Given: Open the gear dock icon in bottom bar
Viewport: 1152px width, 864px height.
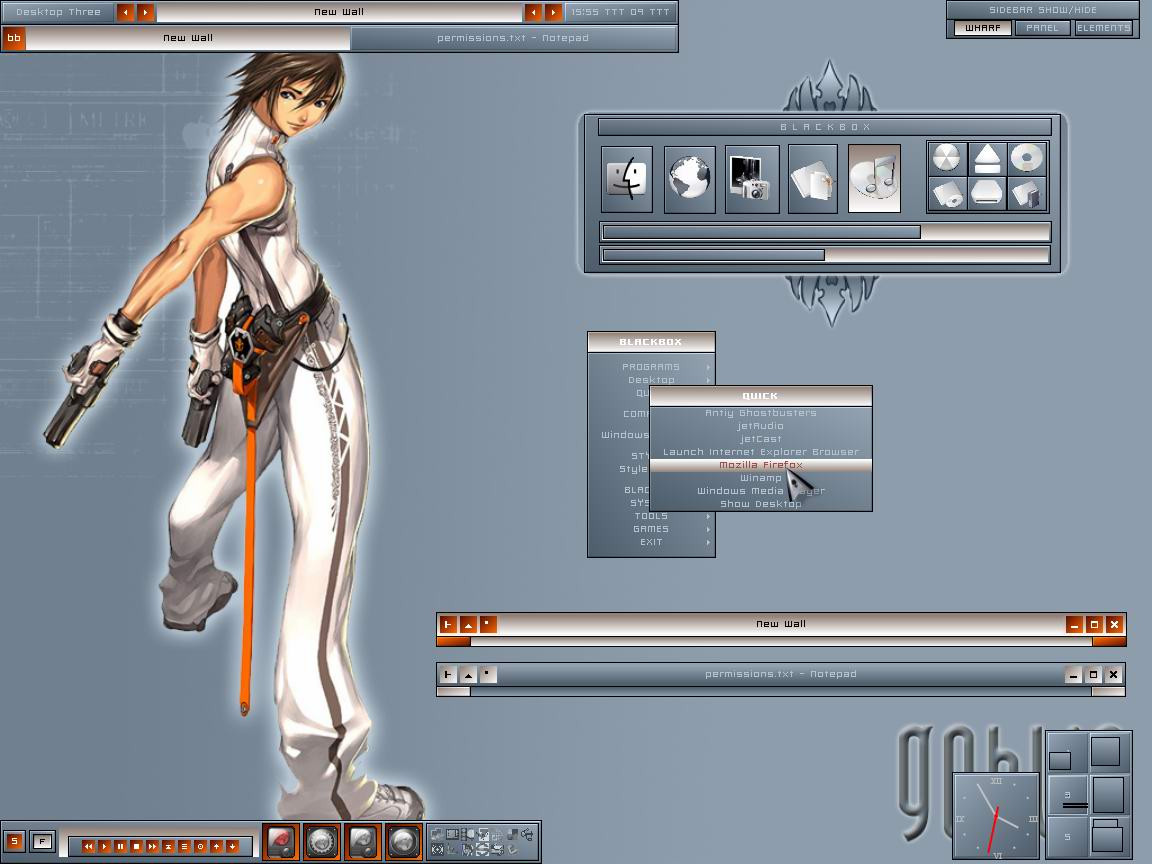Looking at the screenshot, I should pos(322,842).
